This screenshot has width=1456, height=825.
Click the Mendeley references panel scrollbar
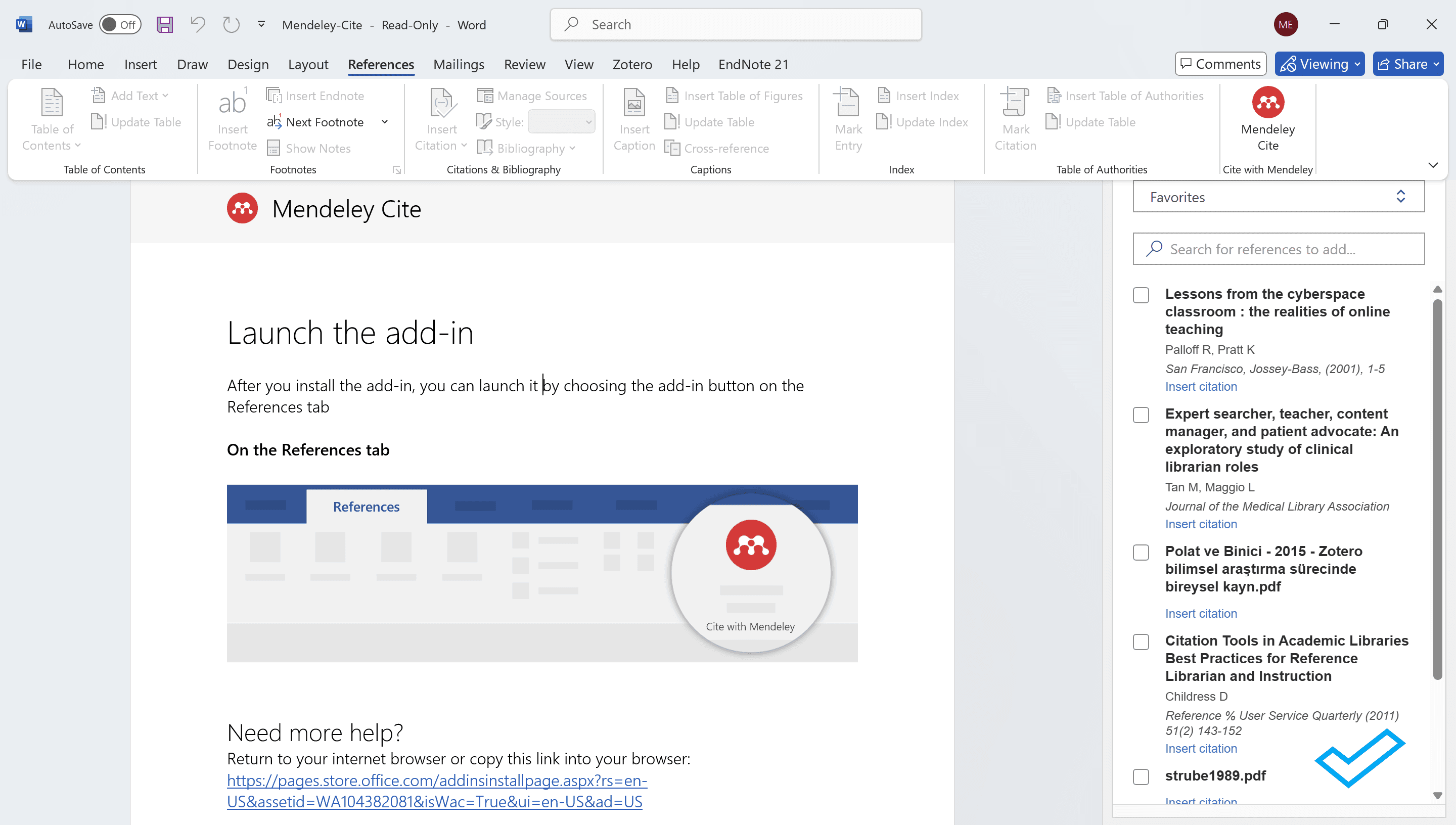(x=1437, y=489)
